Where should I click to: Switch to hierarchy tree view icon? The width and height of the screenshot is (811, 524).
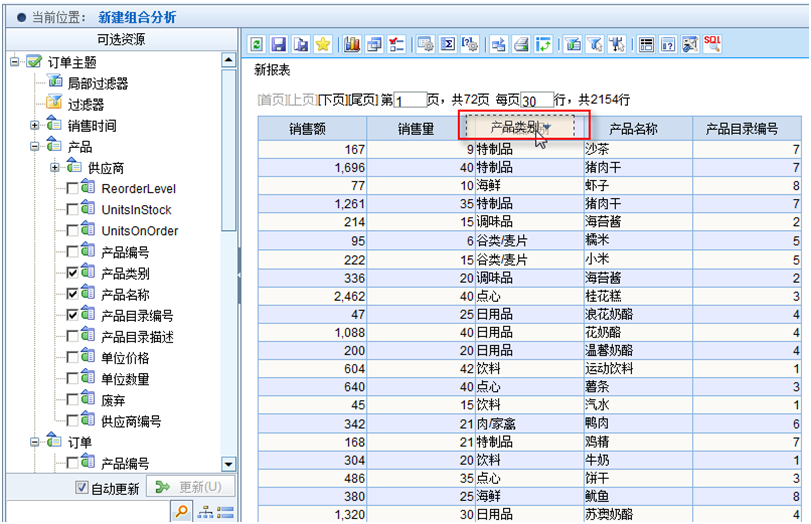point(205,513)
